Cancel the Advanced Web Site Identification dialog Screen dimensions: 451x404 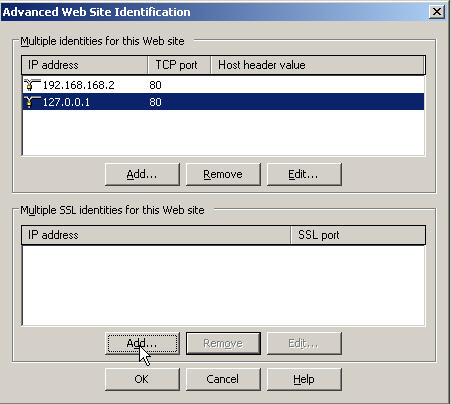point(223,379)
